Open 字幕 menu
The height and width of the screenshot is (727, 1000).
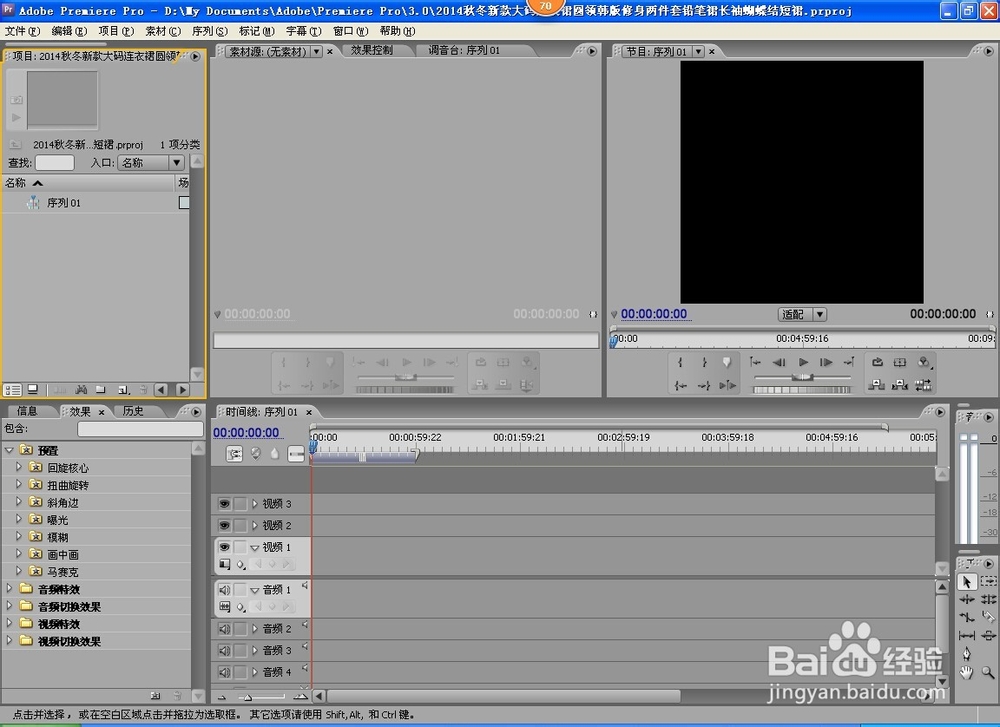(304, 31)
